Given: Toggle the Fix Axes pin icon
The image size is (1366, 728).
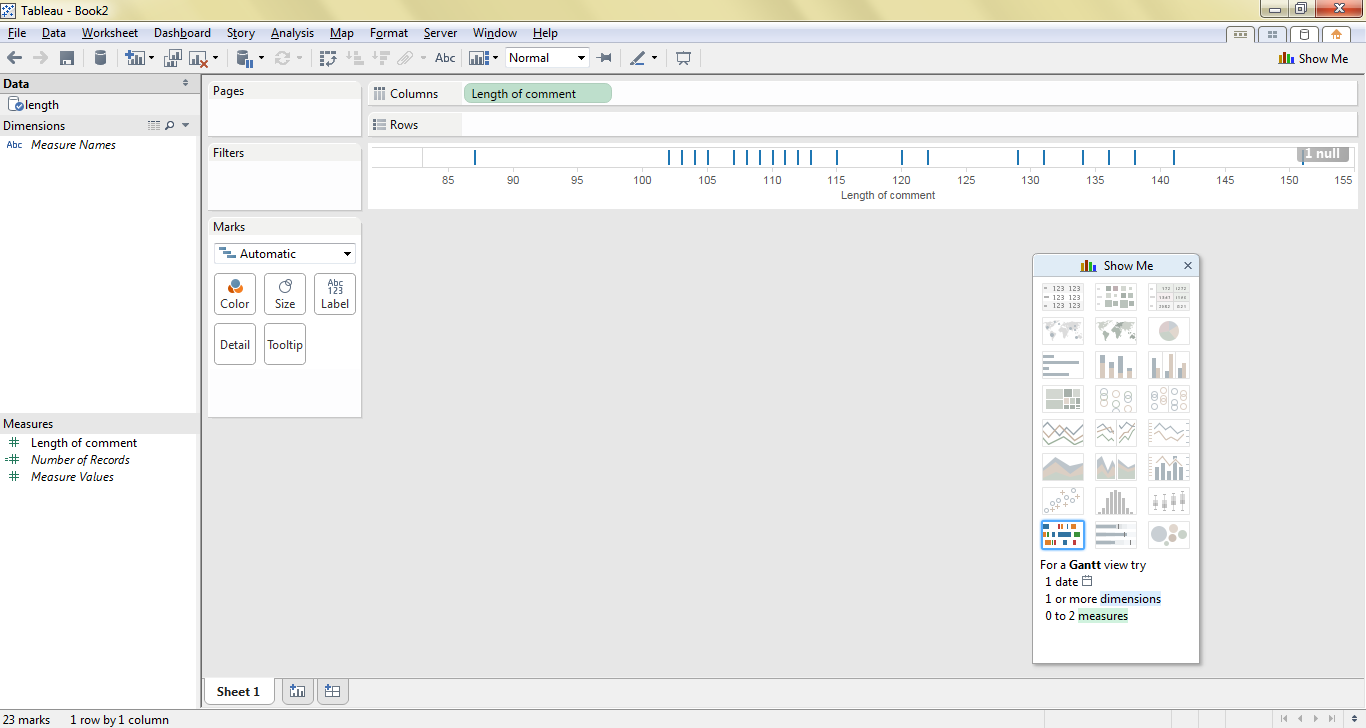Looking at the screenshot, I should [x=604, y=58].
